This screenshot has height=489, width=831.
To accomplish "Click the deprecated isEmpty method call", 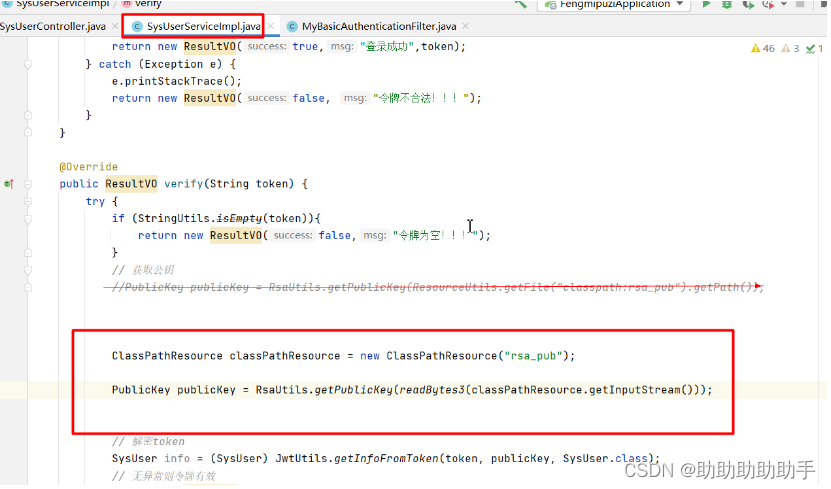I will coord(239,218).
